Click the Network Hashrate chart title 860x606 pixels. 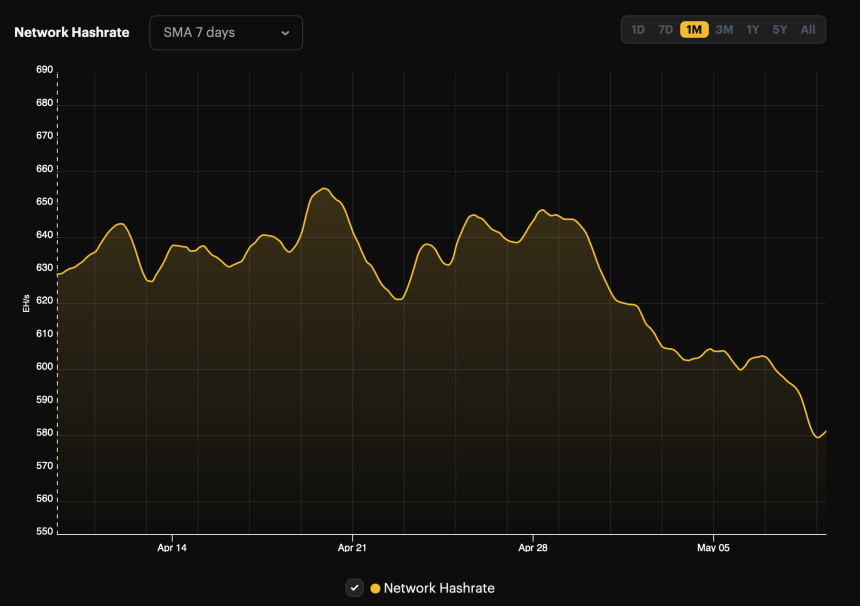tap(72, 32)
